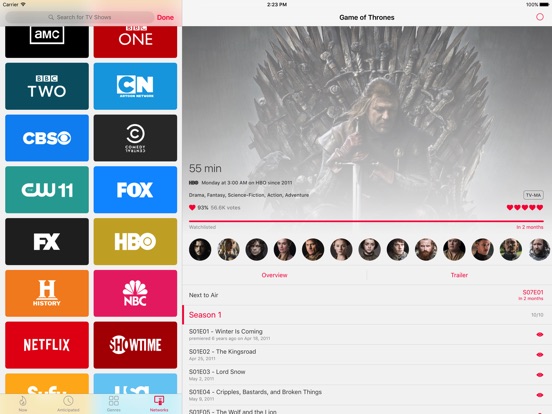Open the fourth cast member portrait
552x414 pixels.
tap(285, 249)
